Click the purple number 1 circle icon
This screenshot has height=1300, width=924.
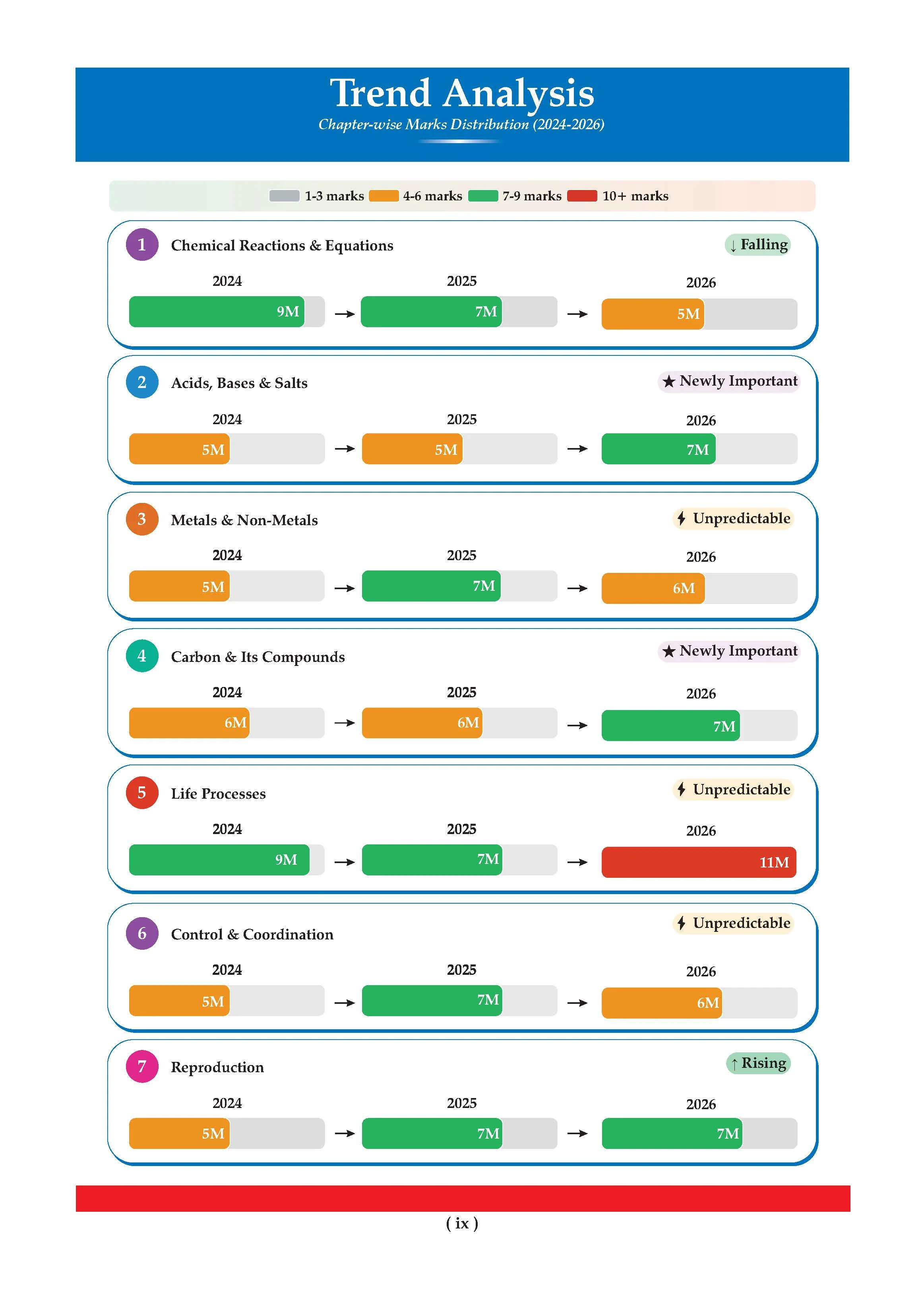click(141, 245)
